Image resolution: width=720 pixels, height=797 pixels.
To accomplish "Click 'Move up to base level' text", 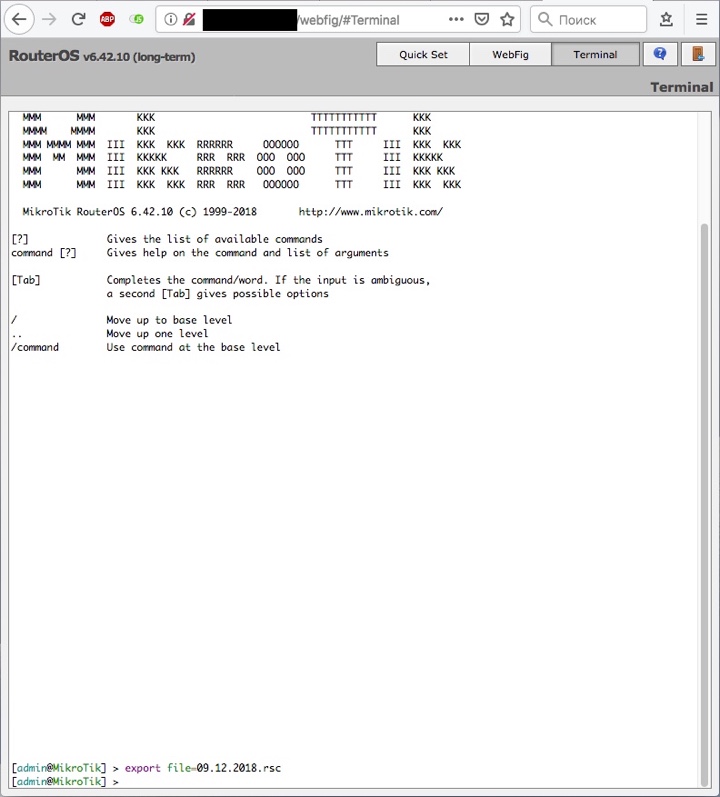I will point(169,320).
